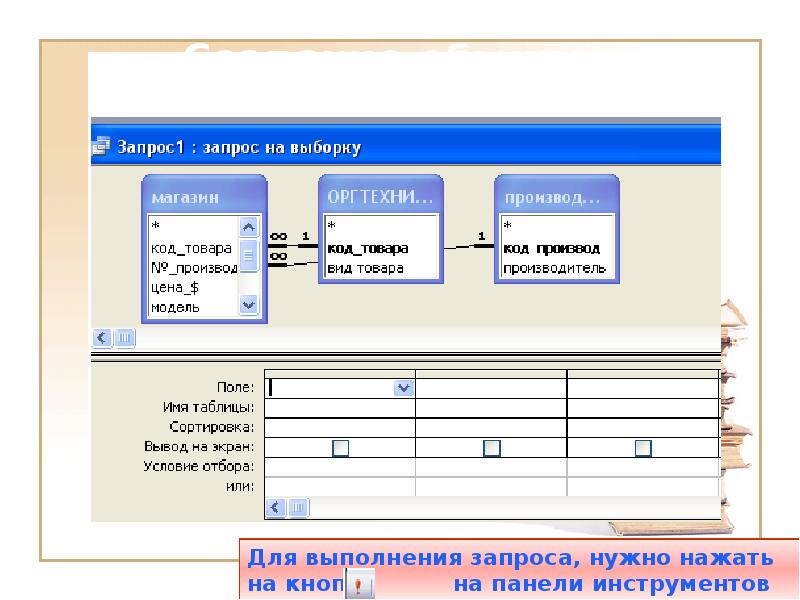This screenshot has width=800, height=600.
Task: Toggle Вывод на экран checkbox in second column
Action: tap(491, 448)
